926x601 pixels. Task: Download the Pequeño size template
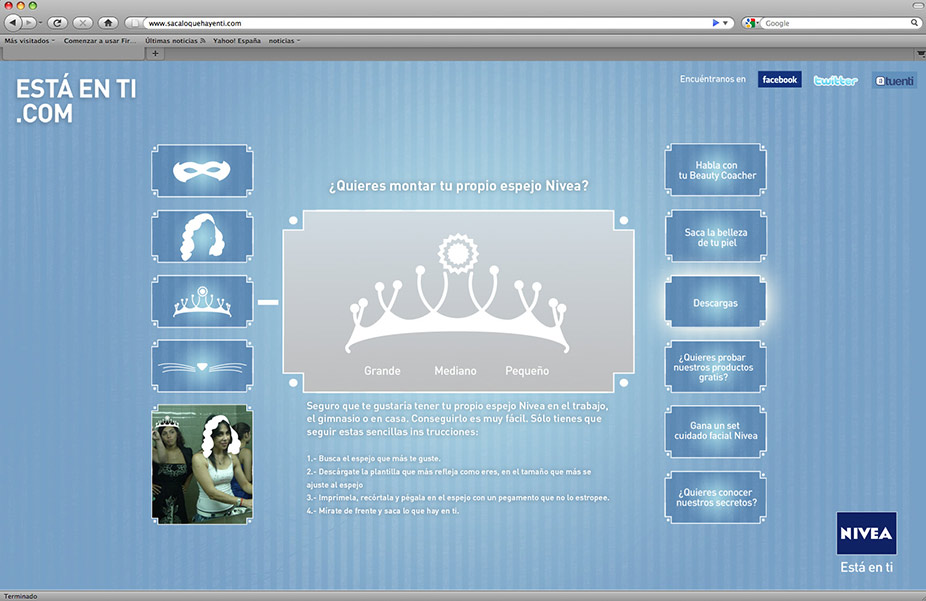[x=527, y=371]
